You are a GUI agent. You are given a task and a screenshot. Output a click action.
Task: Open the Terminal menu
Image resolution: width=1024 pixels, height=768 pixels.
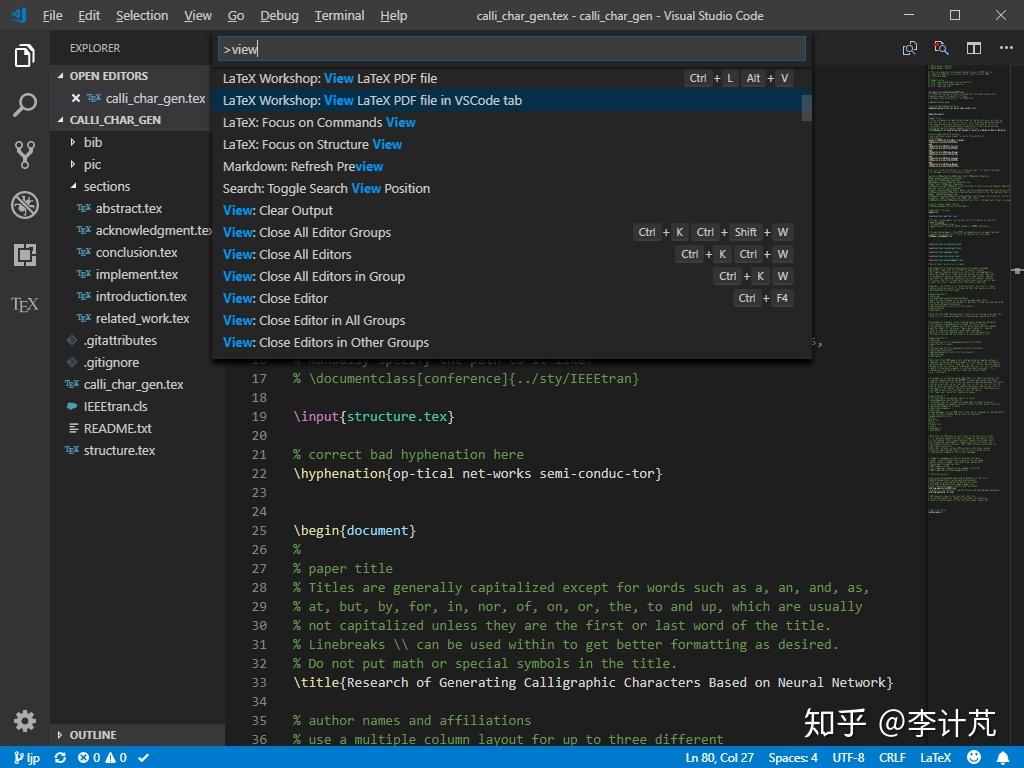coord(338,15)
